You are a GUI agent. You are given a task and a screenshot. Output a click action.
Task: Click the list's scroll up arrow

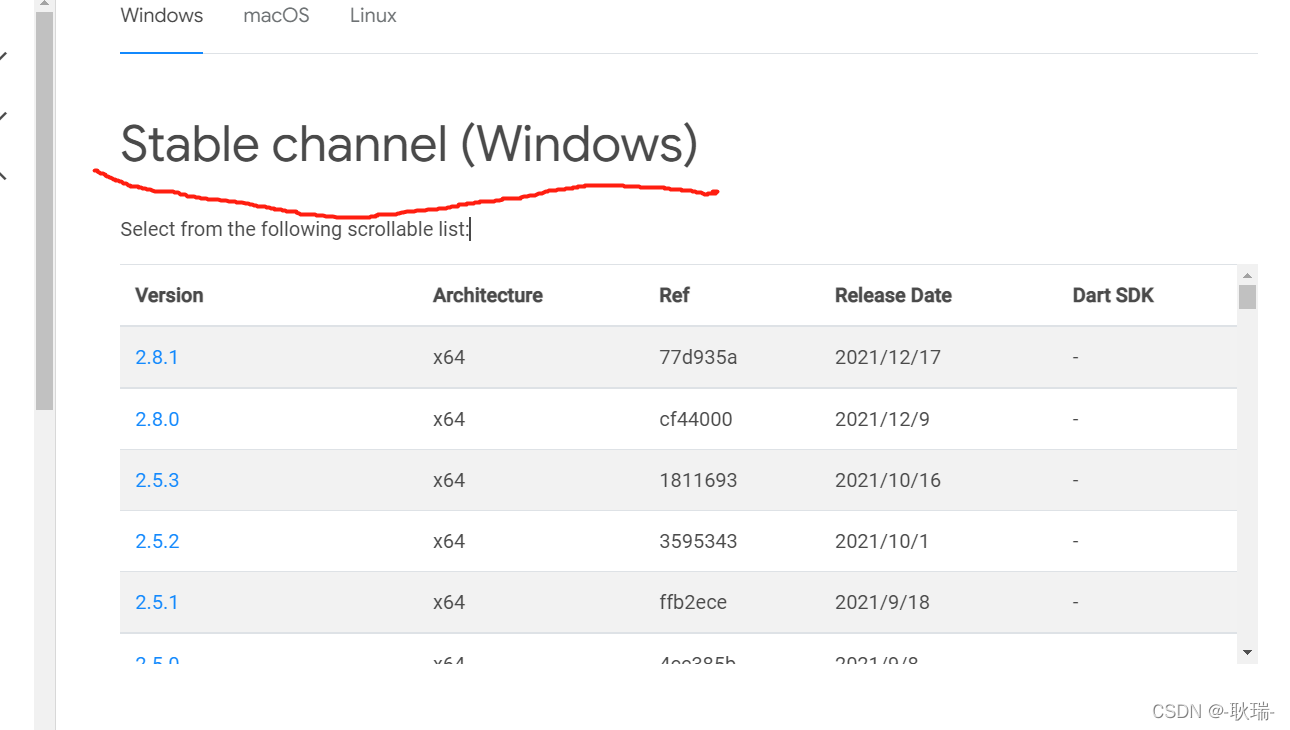pyautogui.click(x=1247, y=275)
